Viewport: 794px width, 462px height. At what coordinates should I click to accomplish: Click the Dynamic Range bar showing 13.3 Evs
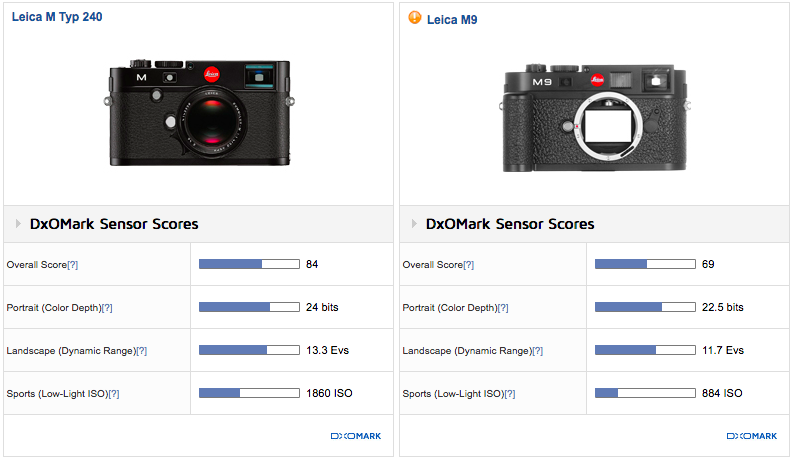[249, 350]
